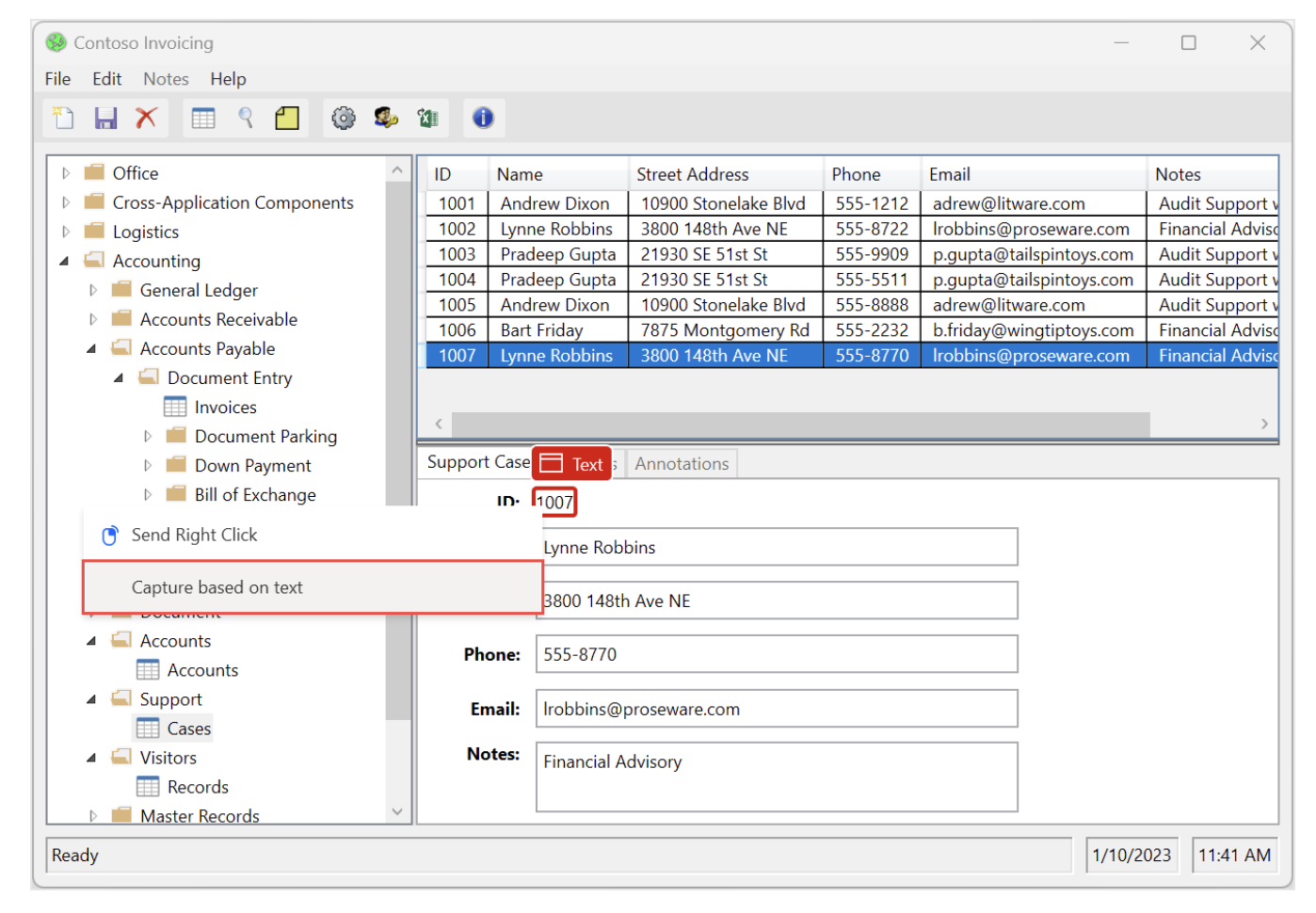Click the Notes text area
The image size is (1316, 913).
[x=777, y=777]
